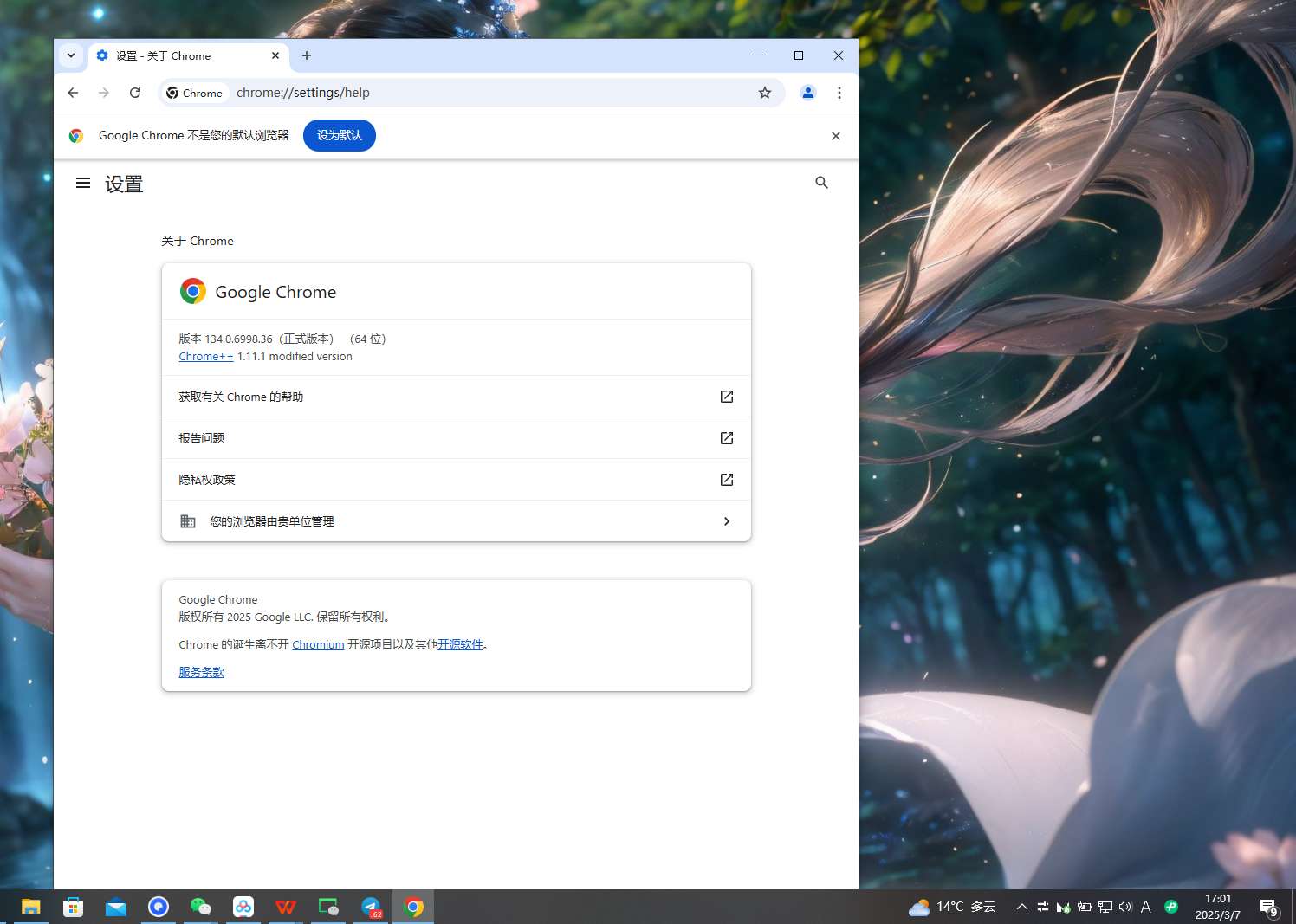Open the 开源软件 link
Image resolution: width=1296 pixels, height=924 pixels.
[460, 644]
